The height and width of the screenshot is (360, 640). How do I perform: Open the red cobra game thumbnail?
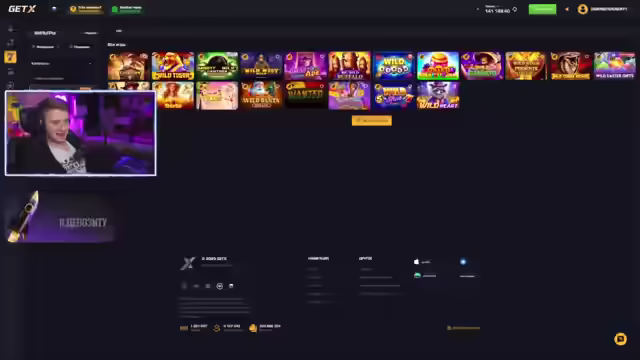coord(570,66)
